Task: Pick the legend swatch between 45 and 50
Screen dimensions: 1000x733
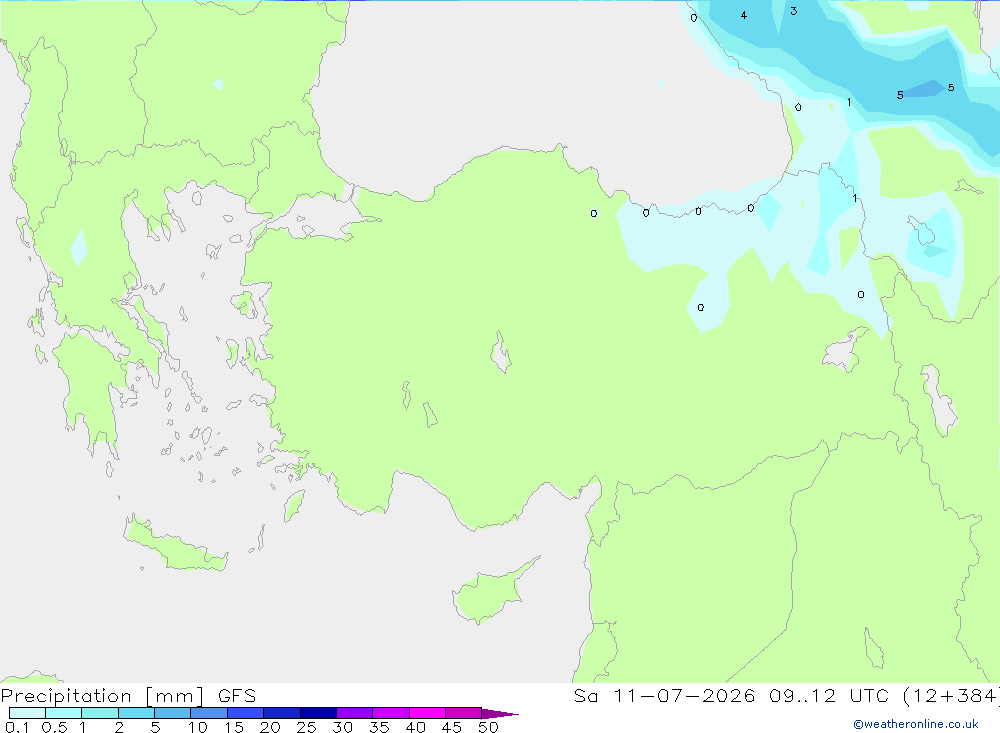Action: point(464,713)
